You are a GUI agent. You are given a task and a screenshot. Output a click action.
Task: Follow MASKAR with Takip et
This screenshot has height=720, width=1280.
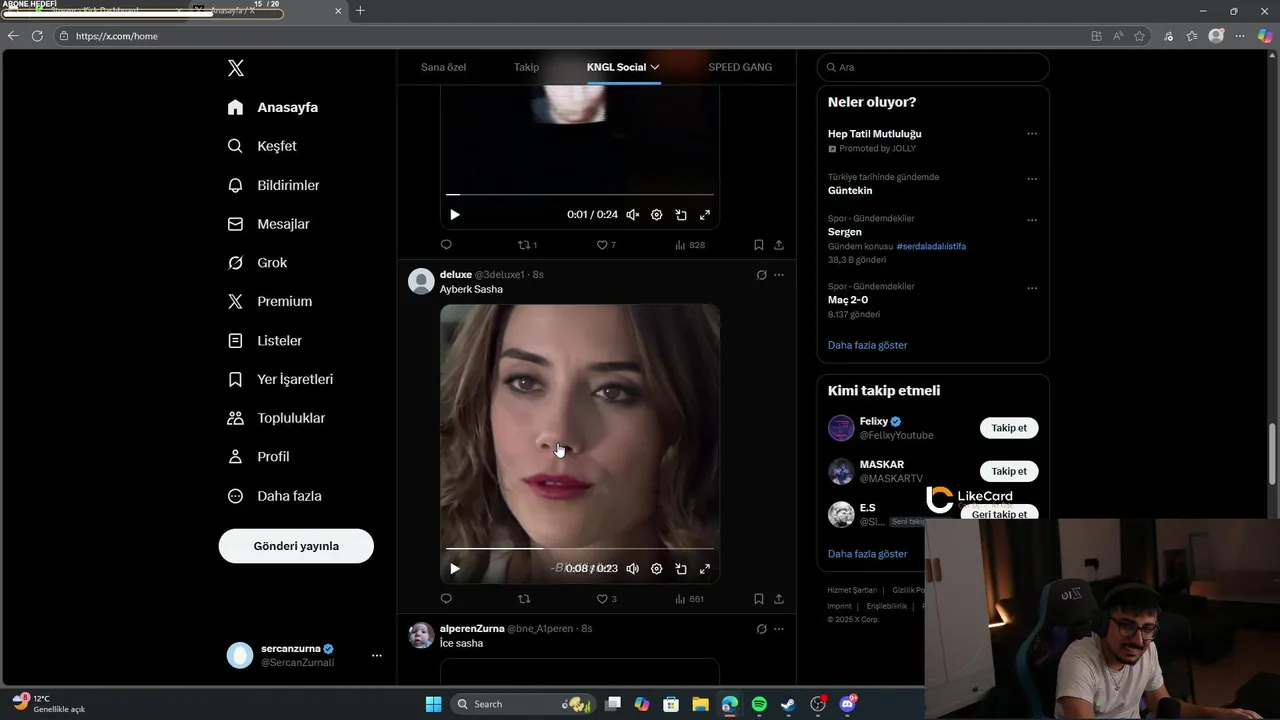coord(1009,471)
